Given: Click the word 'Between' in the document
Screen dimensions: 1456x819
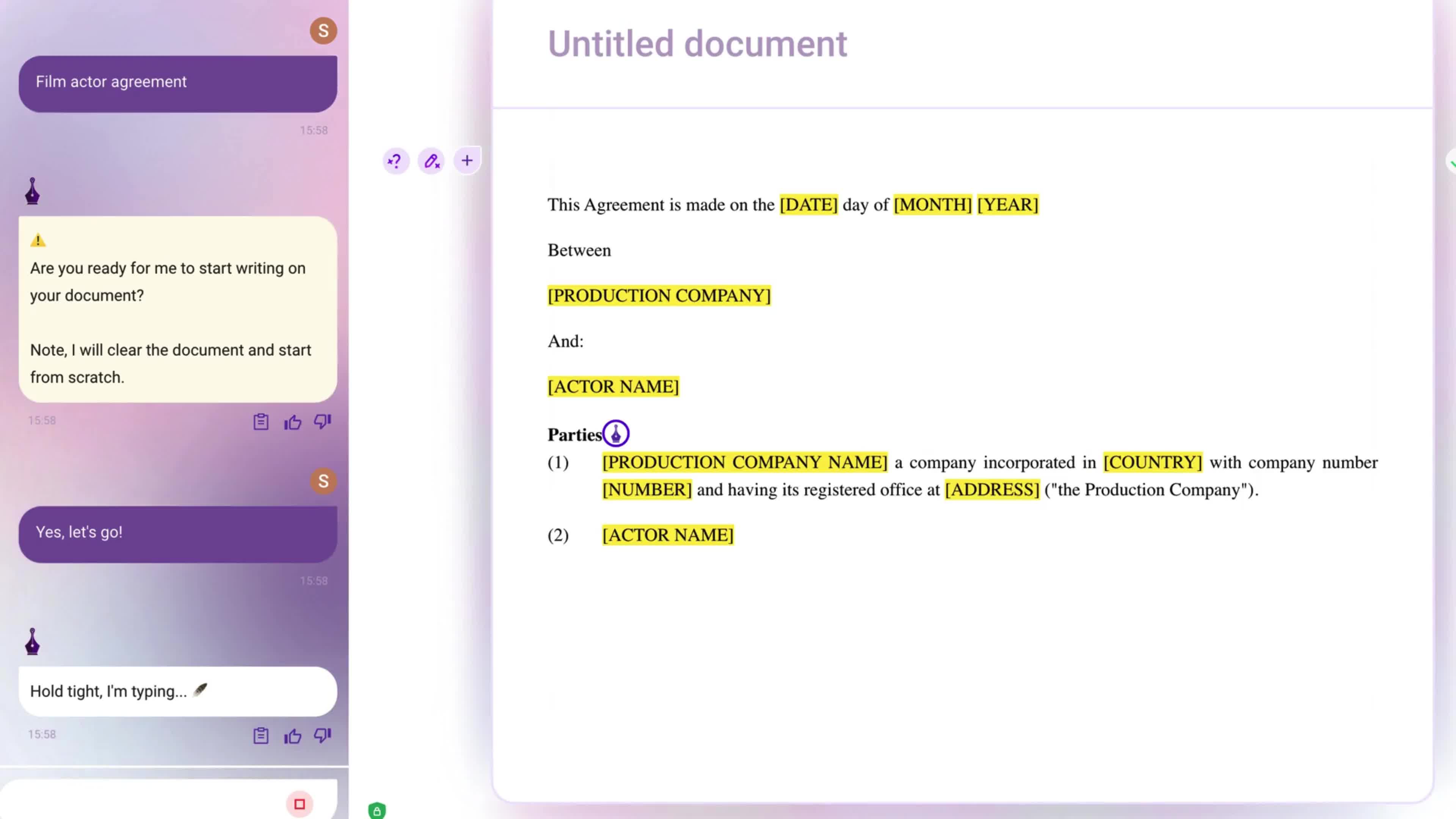Looking at the screenshot, I should (579, 250).
